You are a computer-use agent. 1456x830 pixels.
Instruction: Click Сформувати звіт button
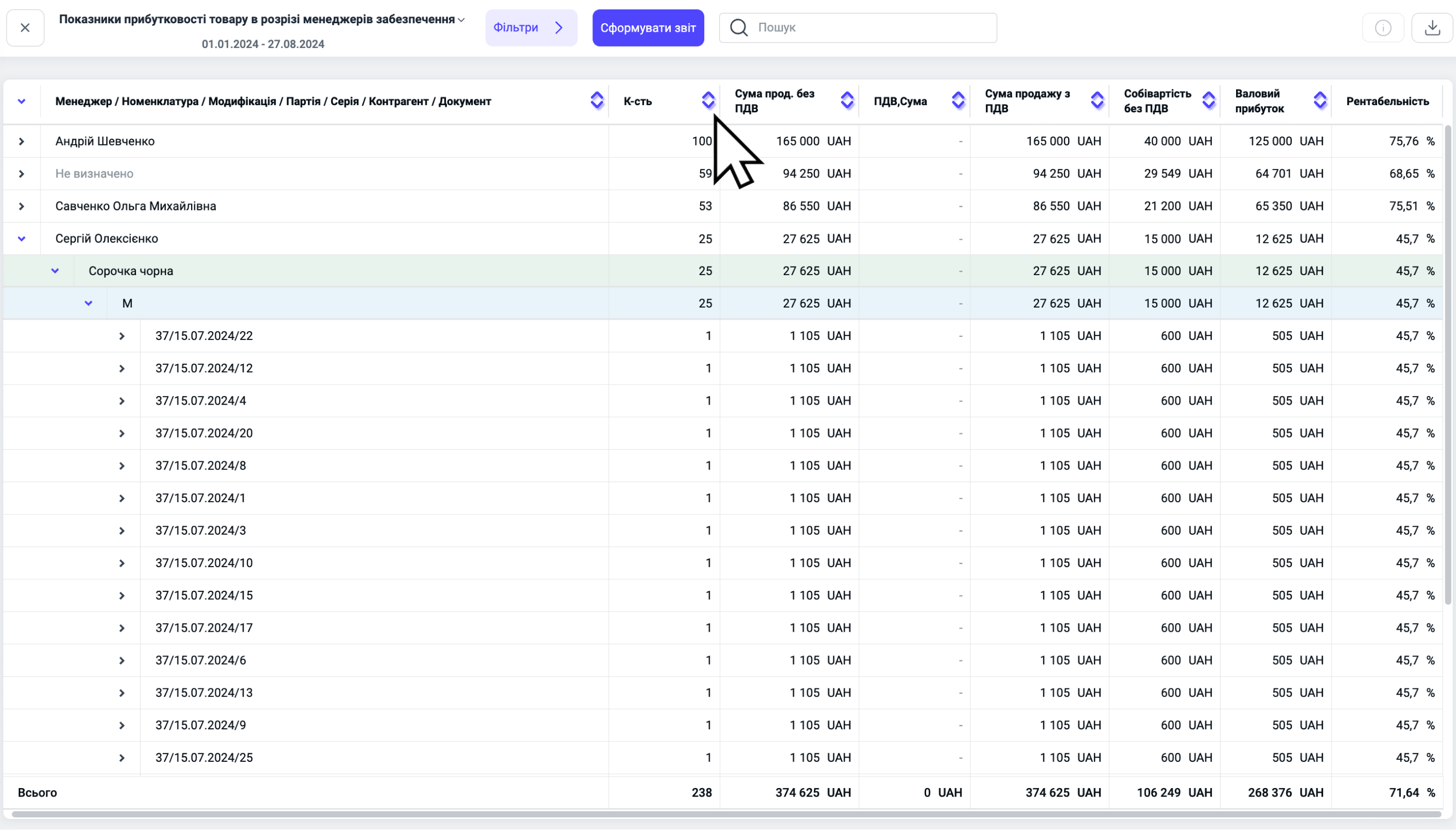[648, 27]
